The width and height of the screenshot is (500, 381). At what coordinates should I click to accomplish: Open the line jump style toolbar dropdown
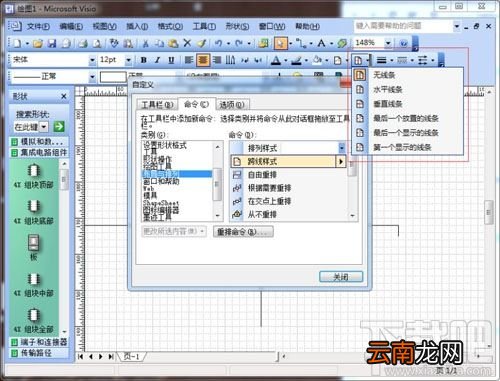368,60
